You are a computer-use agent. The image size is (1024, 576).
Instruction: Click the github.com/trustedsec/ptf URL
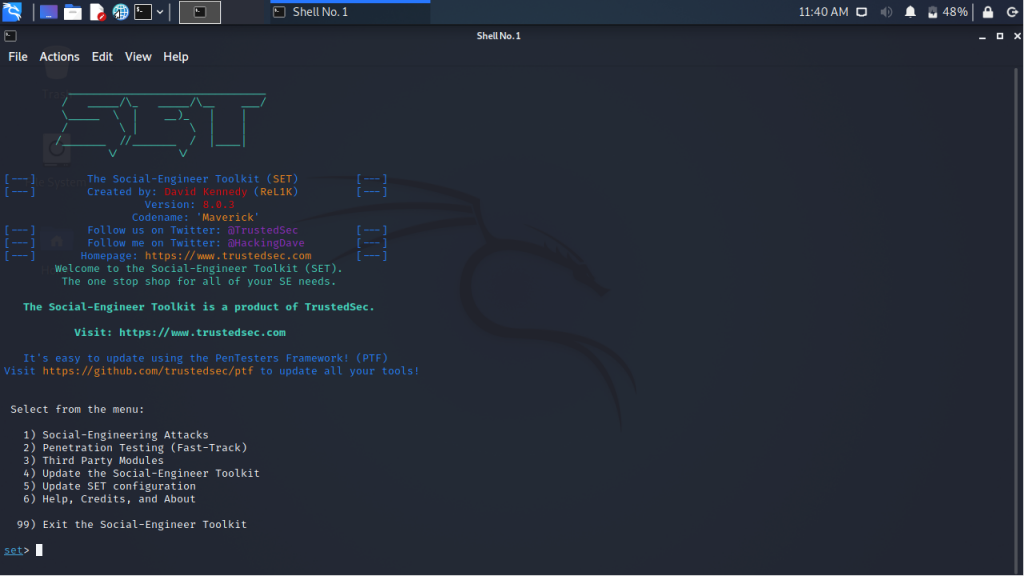click(148, 371)
